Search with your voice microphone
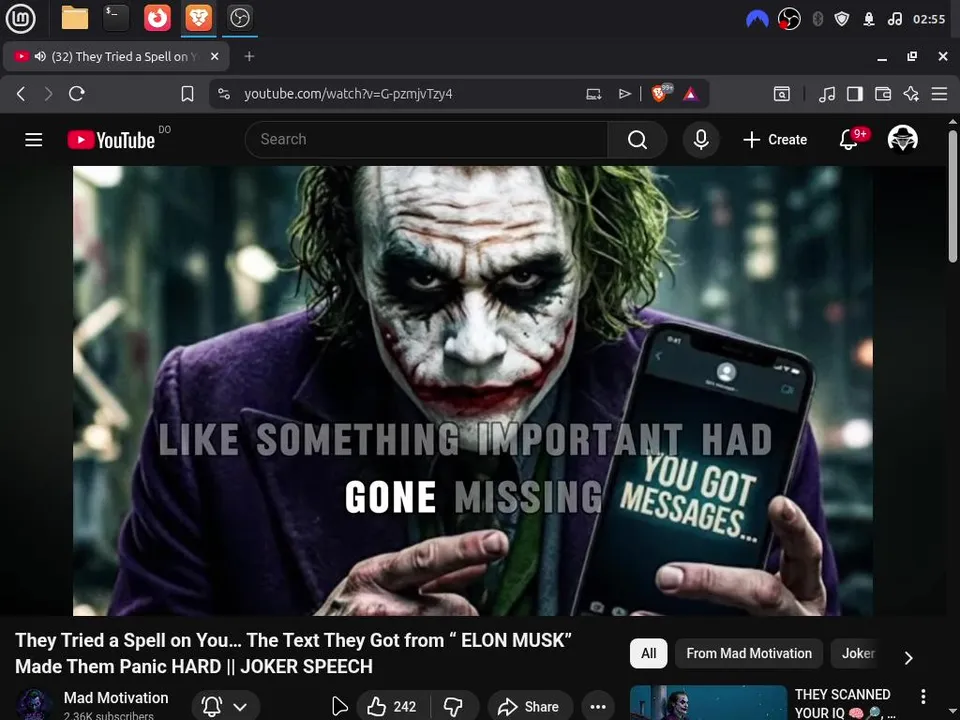Image resolution: width=960 pixels, height=720 pixels. pos(701,140)
